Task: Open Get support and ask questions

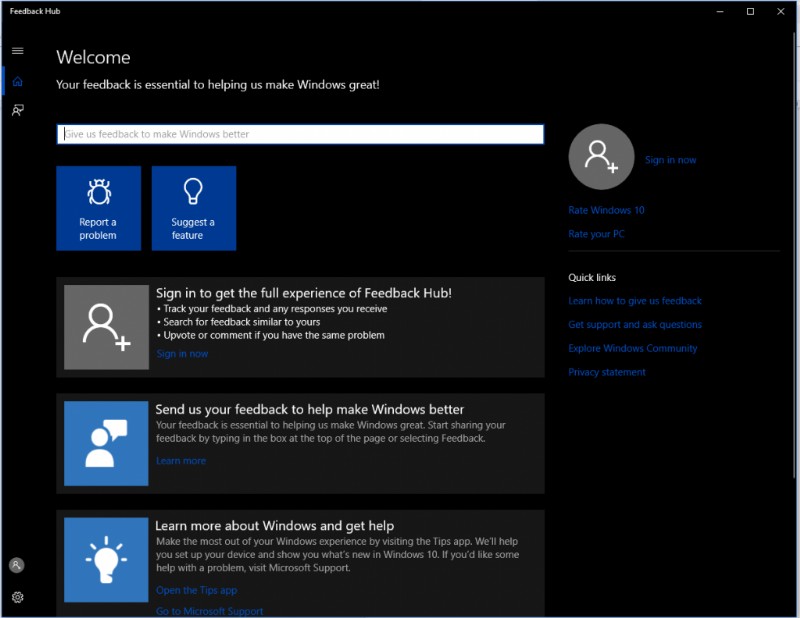Action: coord(635,324)
